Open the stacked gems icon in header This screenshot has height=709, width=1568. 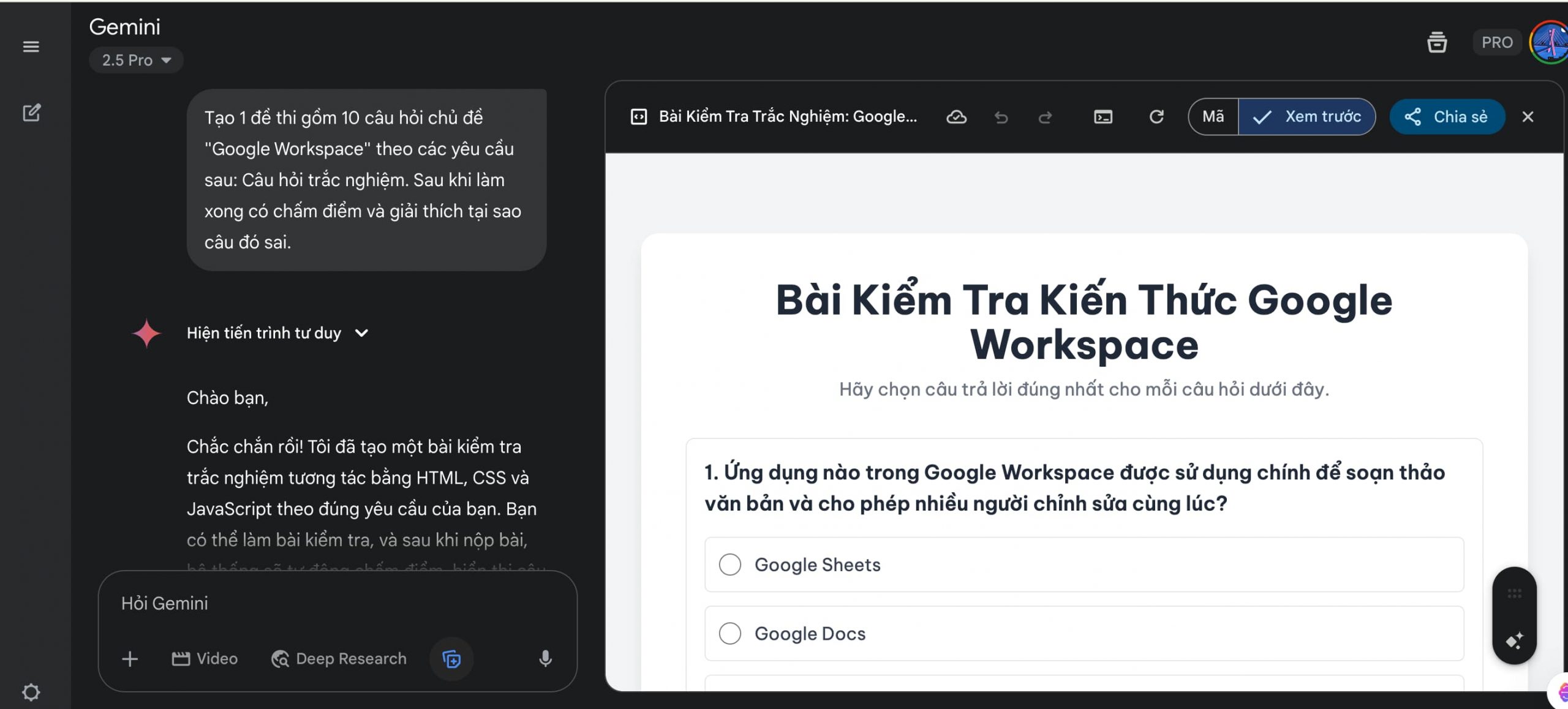[1437, 42]
